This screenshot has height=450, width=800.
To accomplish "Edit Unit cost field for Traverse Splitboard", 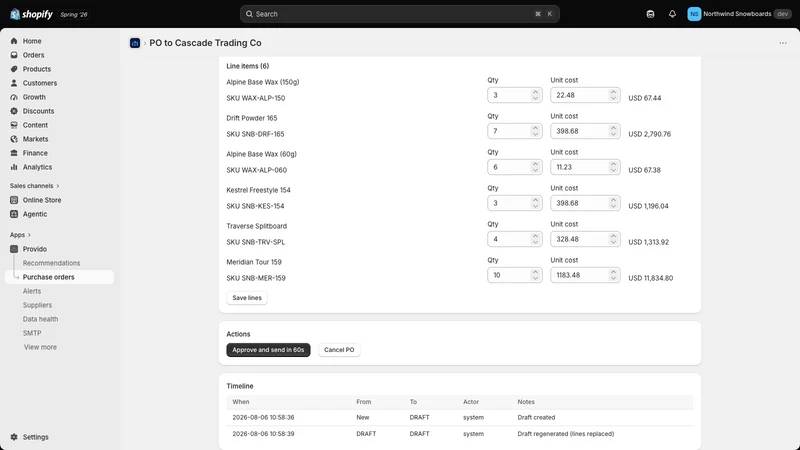I will pyautogui.click(x=585, y=239).
